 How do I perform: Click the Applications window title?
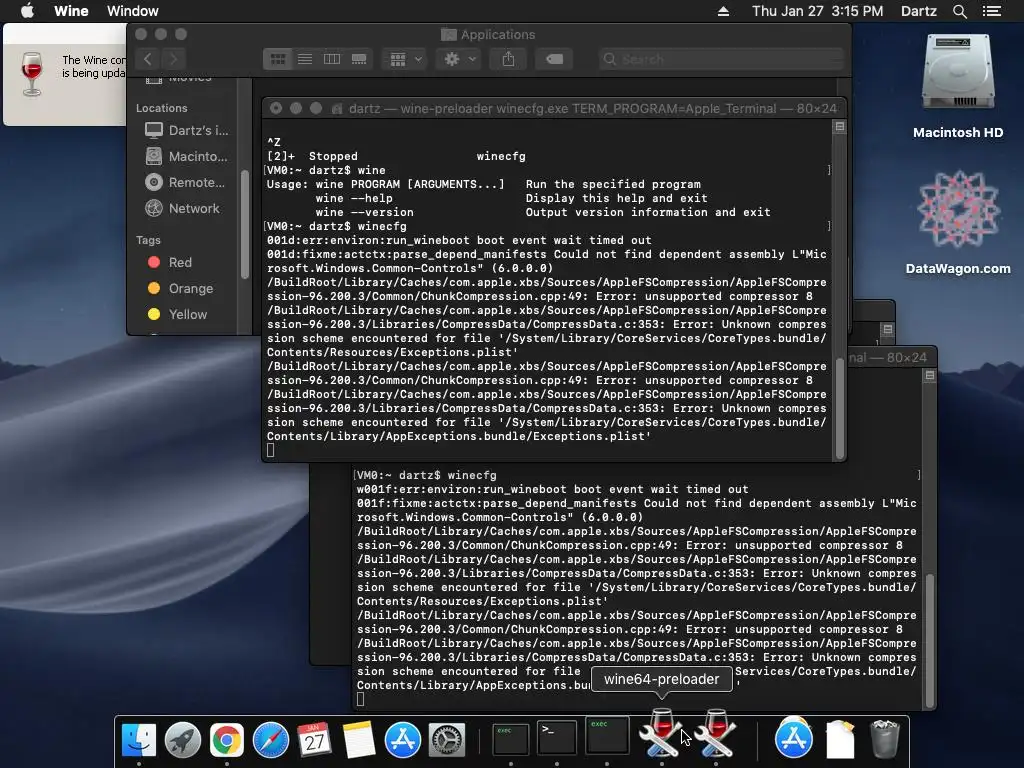click(x=498, y=35)
